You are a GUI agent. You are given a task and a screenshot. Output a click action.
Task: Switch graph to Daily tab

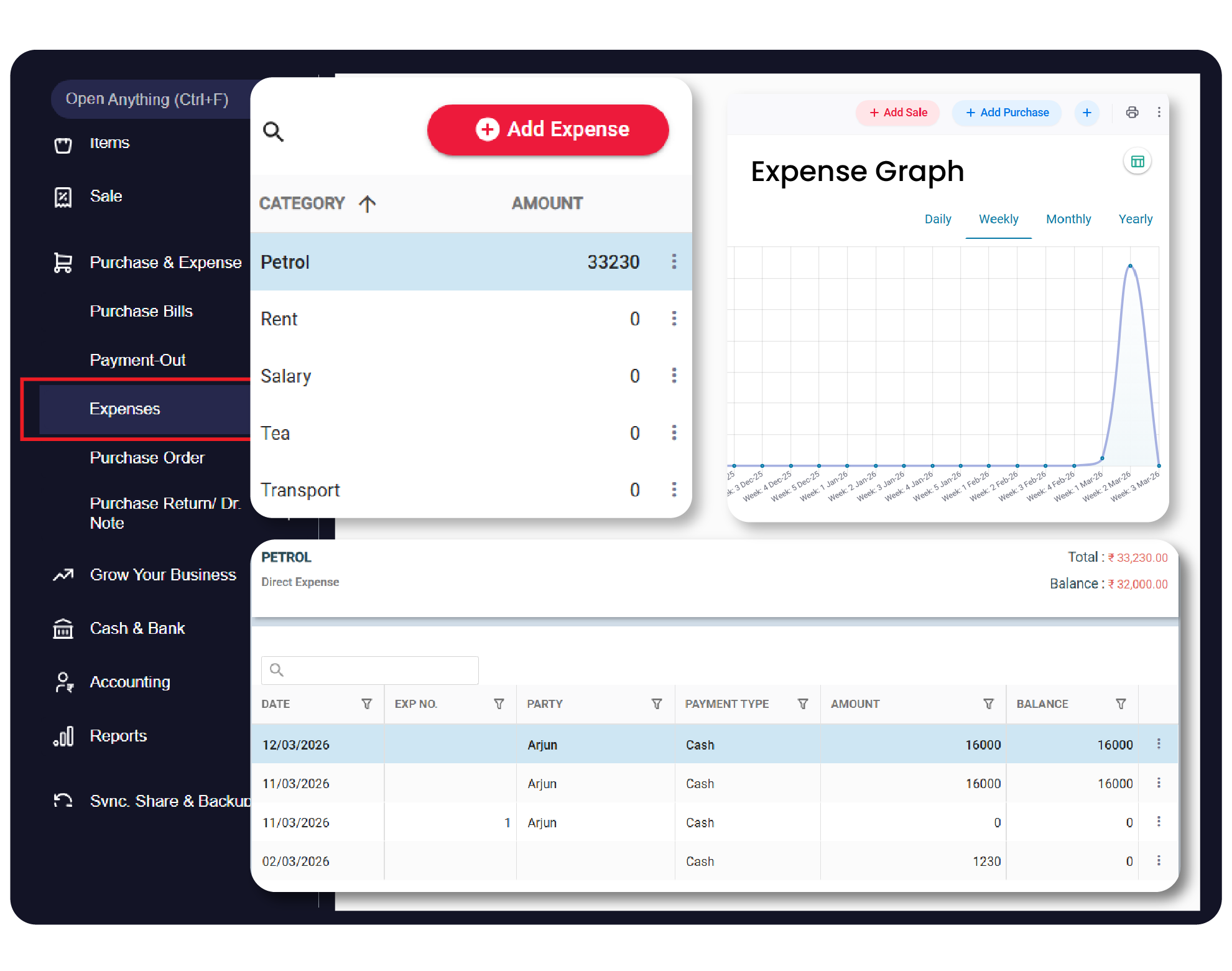coord(937,219)
